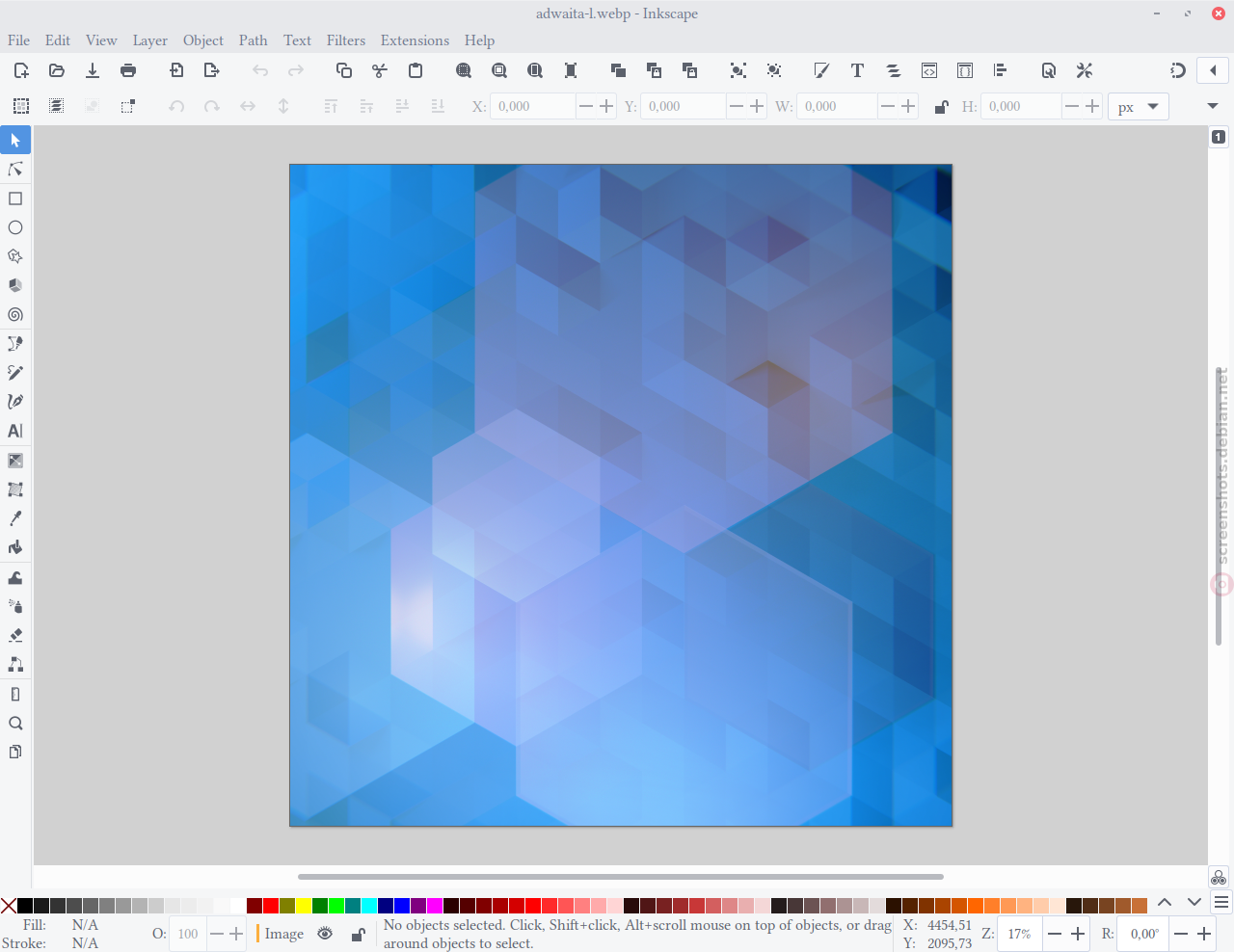Open the Extensions menu
Viewport: 1234px width, 952px height.
[415, 40]
